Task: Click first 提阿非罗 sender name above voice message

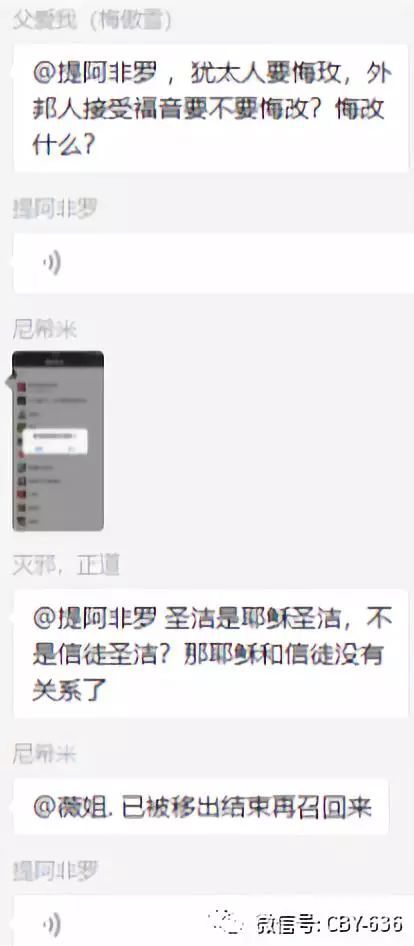Action: (55, 209)
